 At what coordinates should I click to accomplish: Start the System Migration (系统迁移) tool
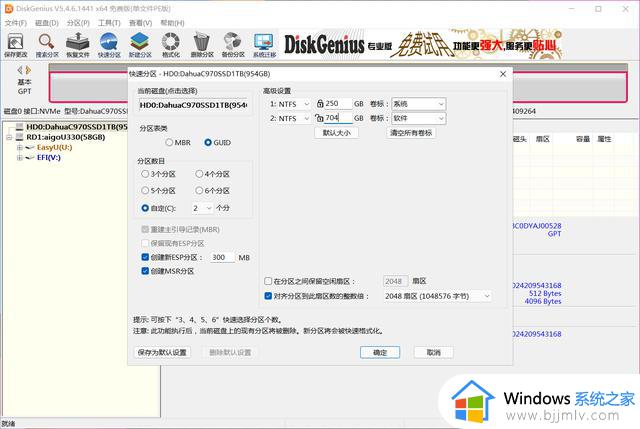(x=264, y=45)
